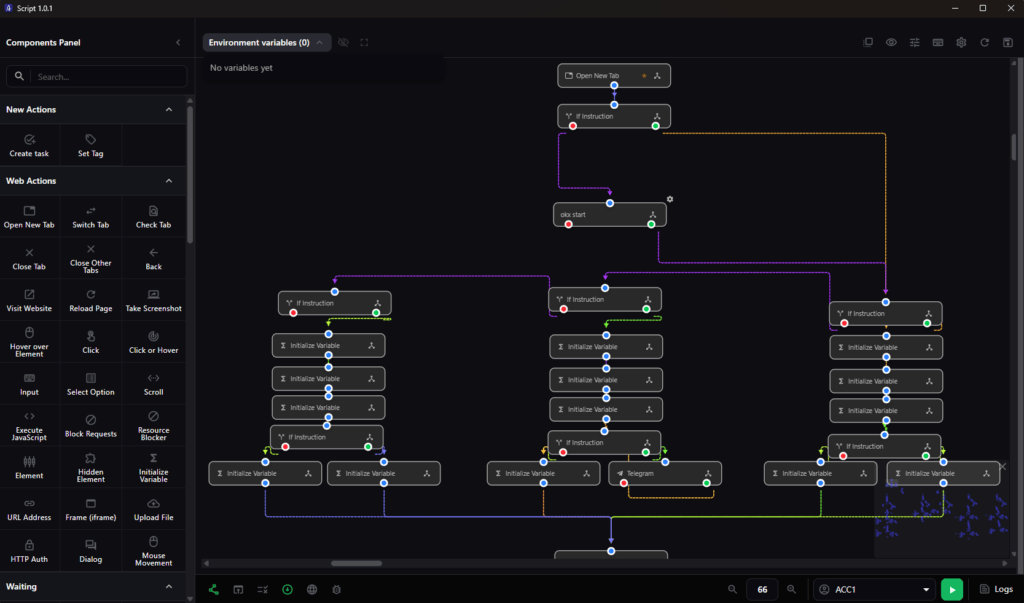Collapse the Components Panel with arrow

pos(178,42)
